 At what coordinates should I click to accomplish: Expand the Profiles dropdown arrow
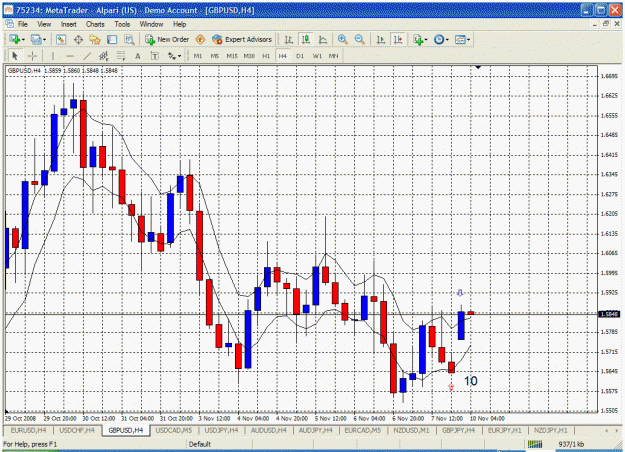[44, 40]
